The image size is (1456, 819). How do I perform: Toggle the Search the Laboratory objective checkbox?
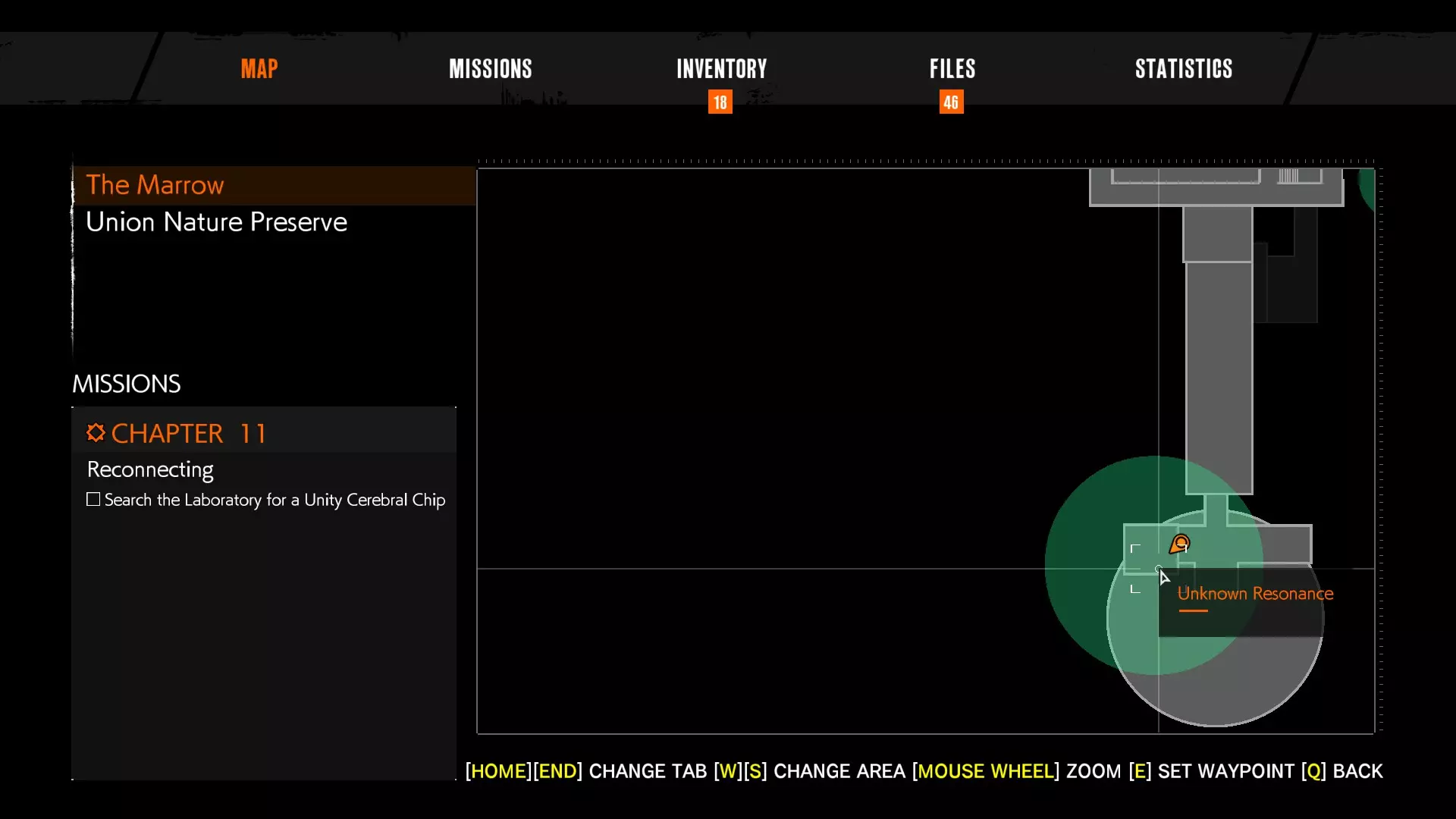pyautogui.click(x=93, y=500)
